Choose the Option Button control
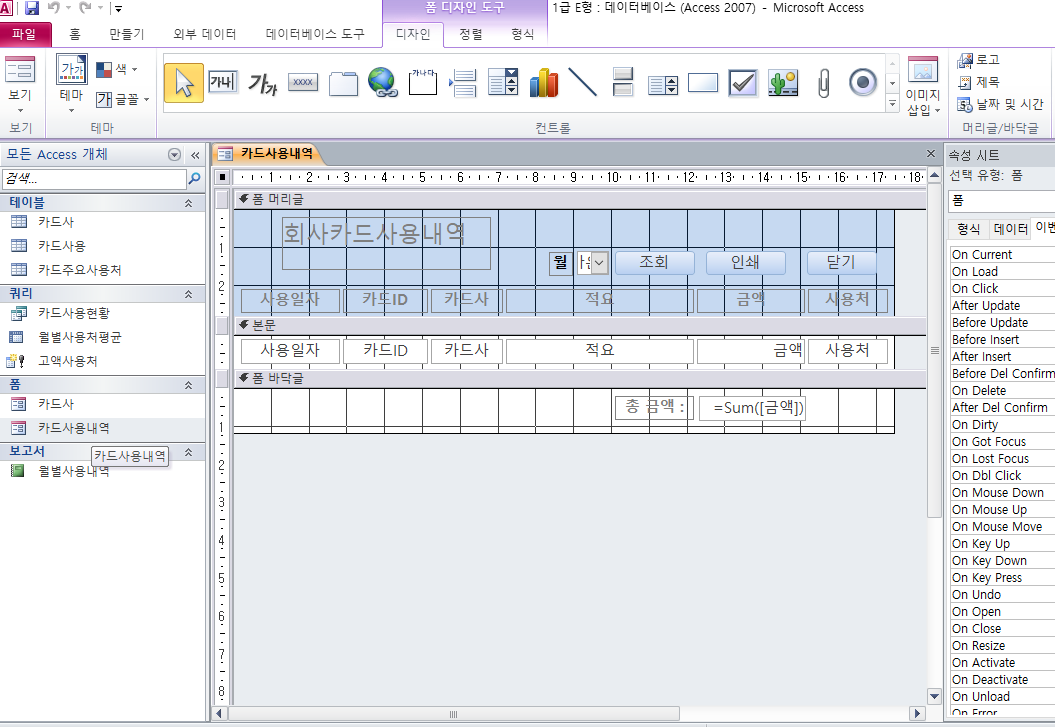 [863, 83]
